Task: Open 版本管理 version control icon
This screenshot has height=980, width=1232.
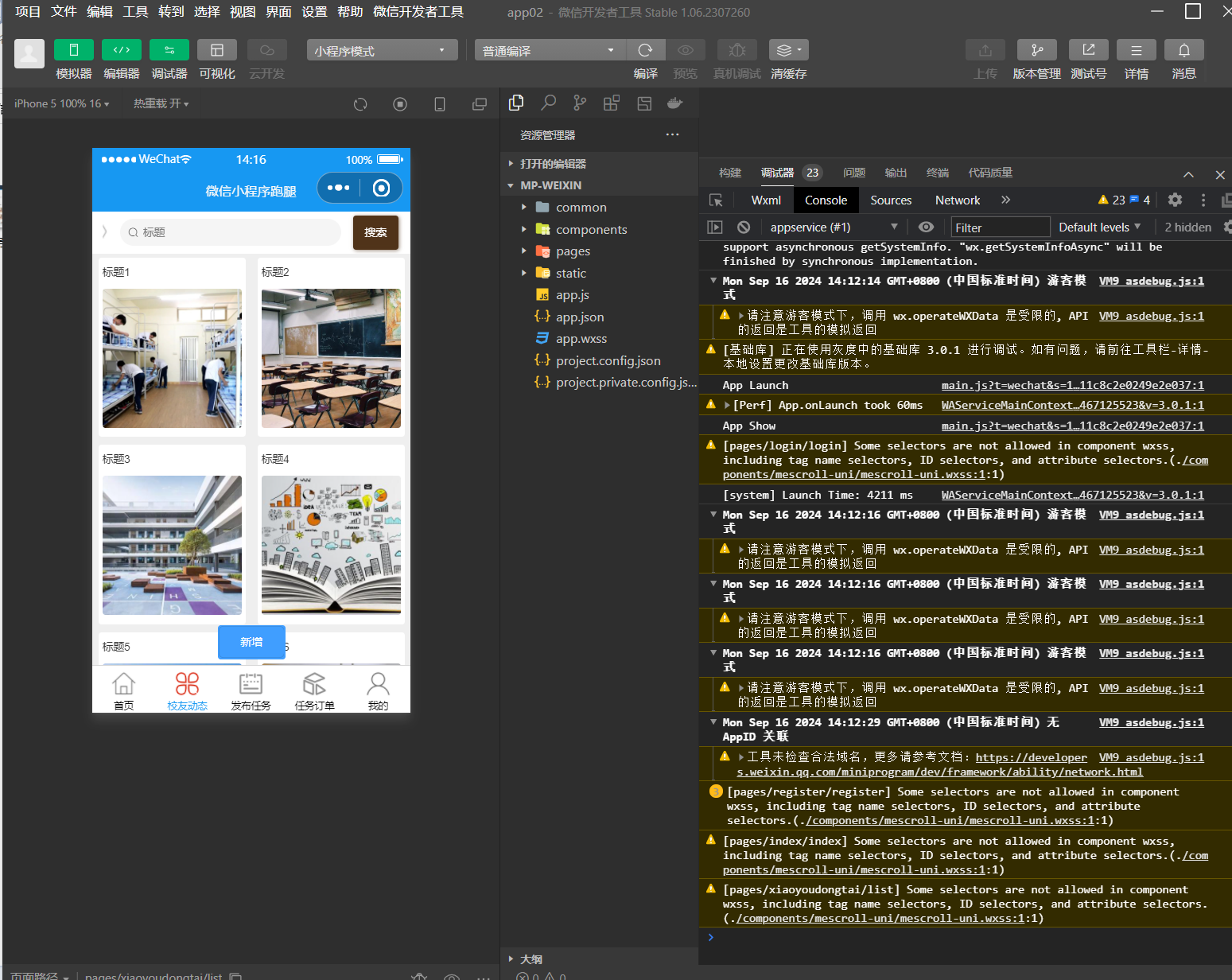Action: 1036,50
